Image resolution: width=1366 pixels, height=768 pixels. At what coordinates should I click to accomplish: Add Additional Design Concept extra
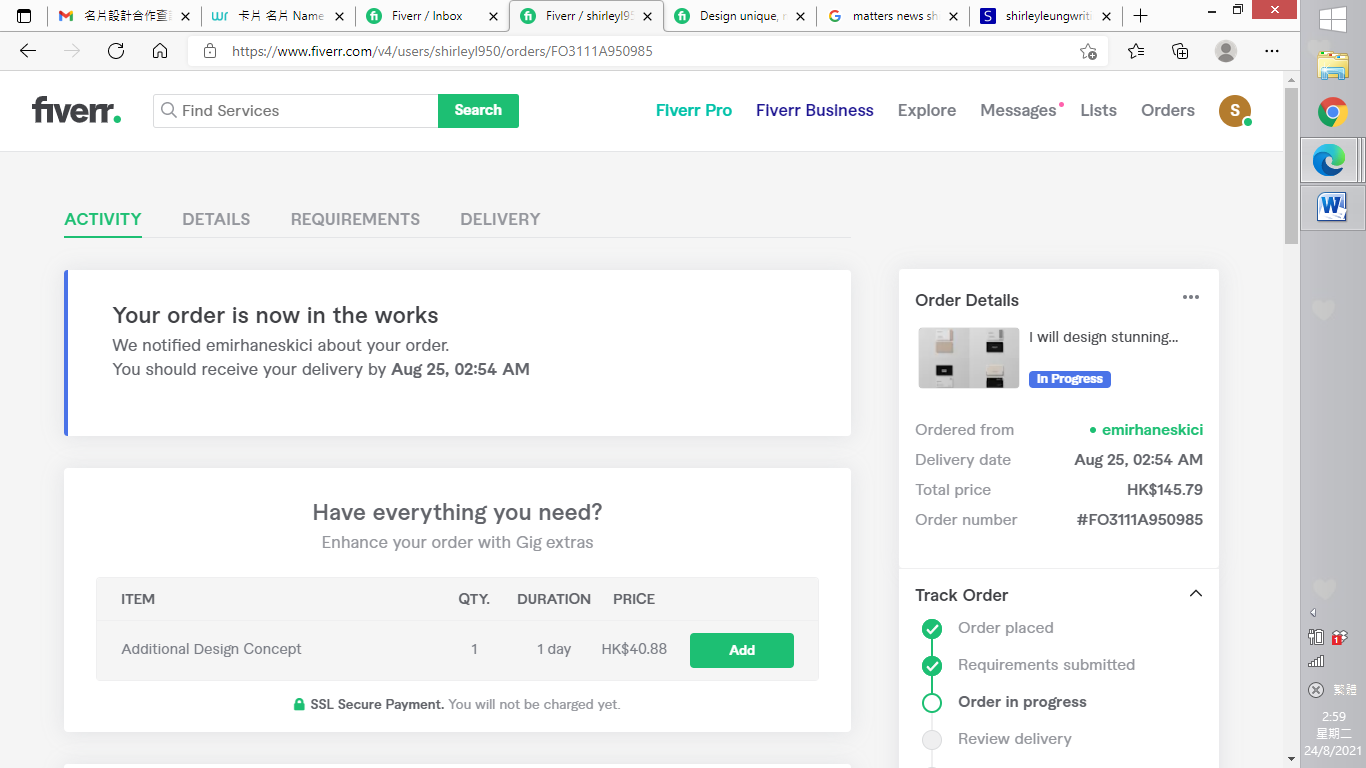point(742,650)
